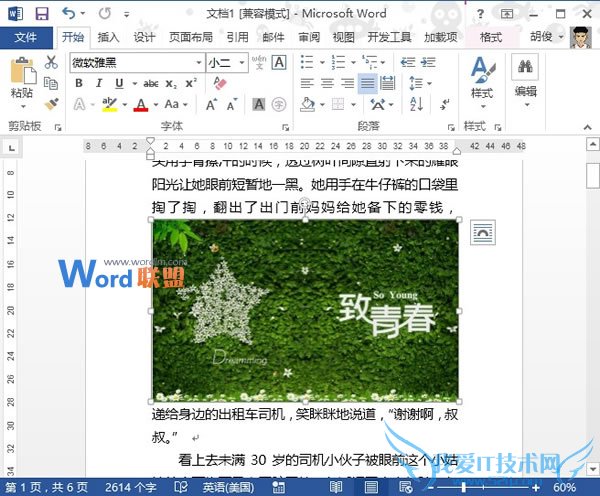Screen dimensions: 600x496
Task: Click the Clear Formatting eraser icon
Action: 220,83
